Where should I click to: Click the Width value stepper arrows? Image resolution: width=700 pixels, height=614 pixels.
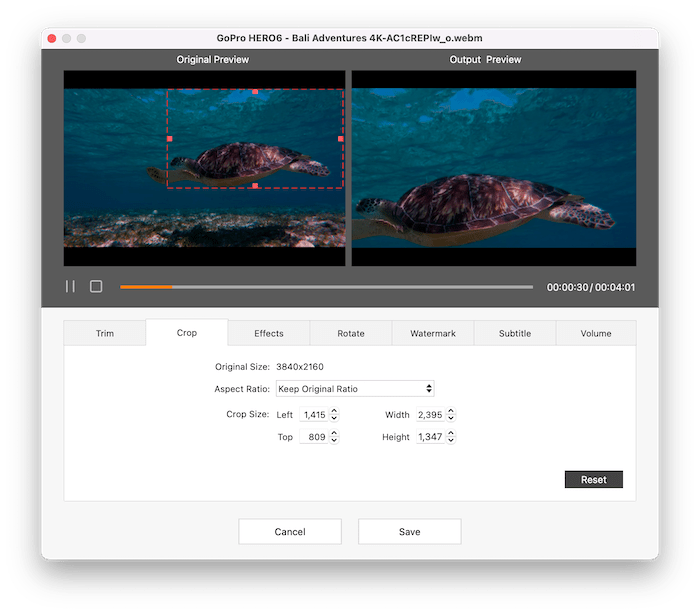[x=451, y=414]
